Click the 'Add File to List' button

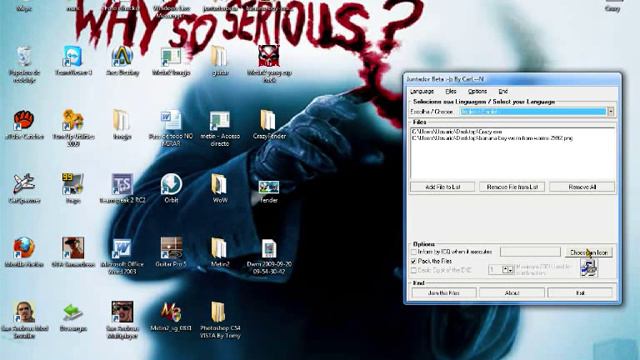point(442,187)
